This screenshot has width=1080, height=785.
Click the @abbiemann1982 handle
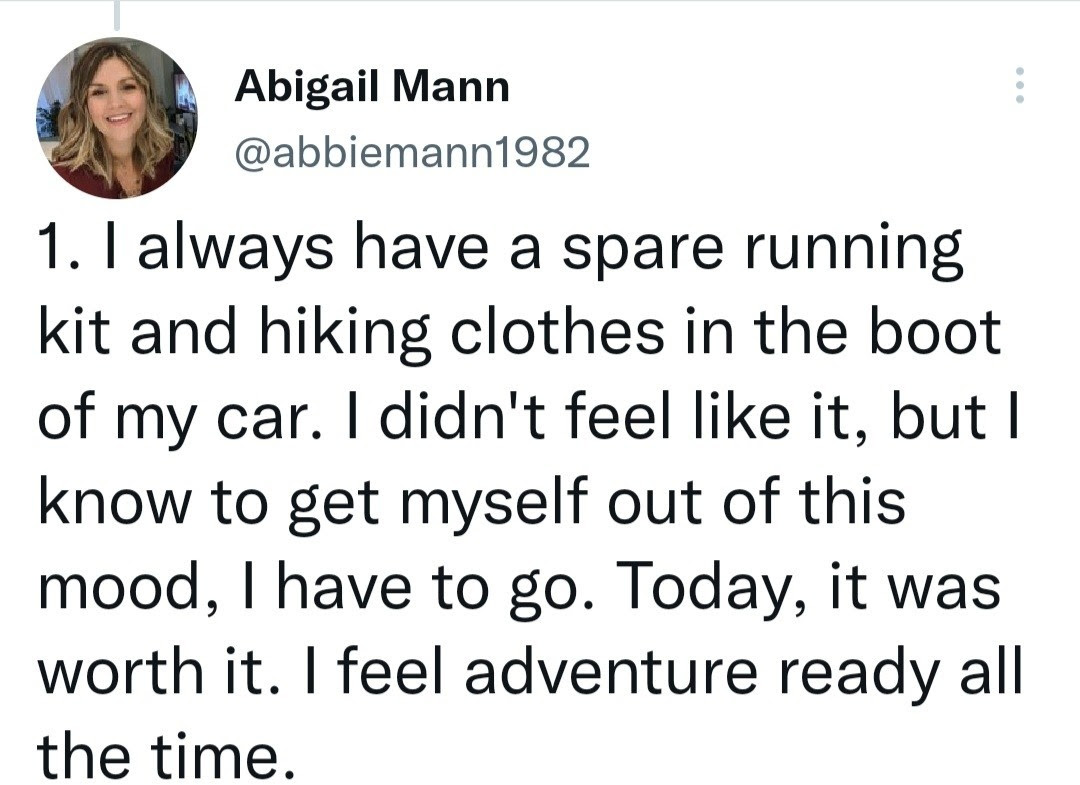pos(412,152)
